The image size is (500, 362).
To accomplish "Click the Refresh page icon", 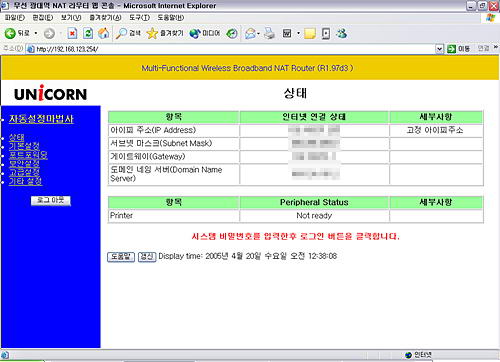I will pos(88,33).
